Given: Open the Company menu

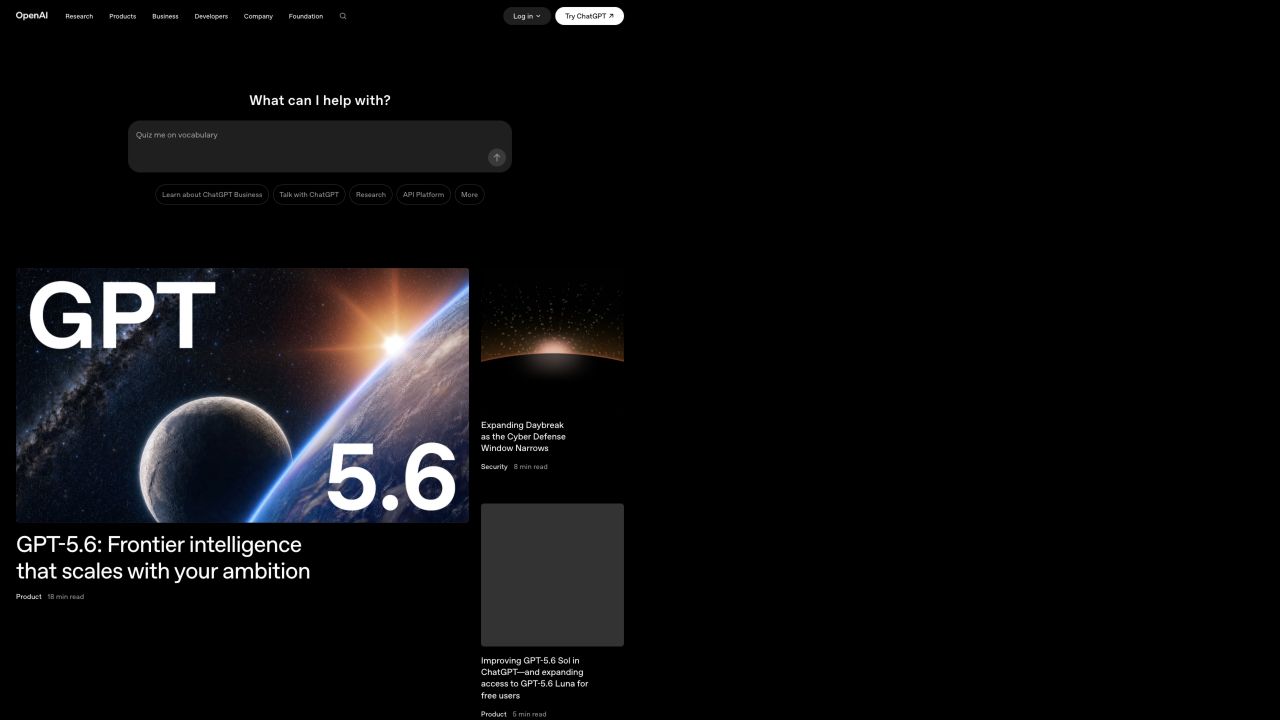Looking at the screenshot, I should (x=258, y=16).
